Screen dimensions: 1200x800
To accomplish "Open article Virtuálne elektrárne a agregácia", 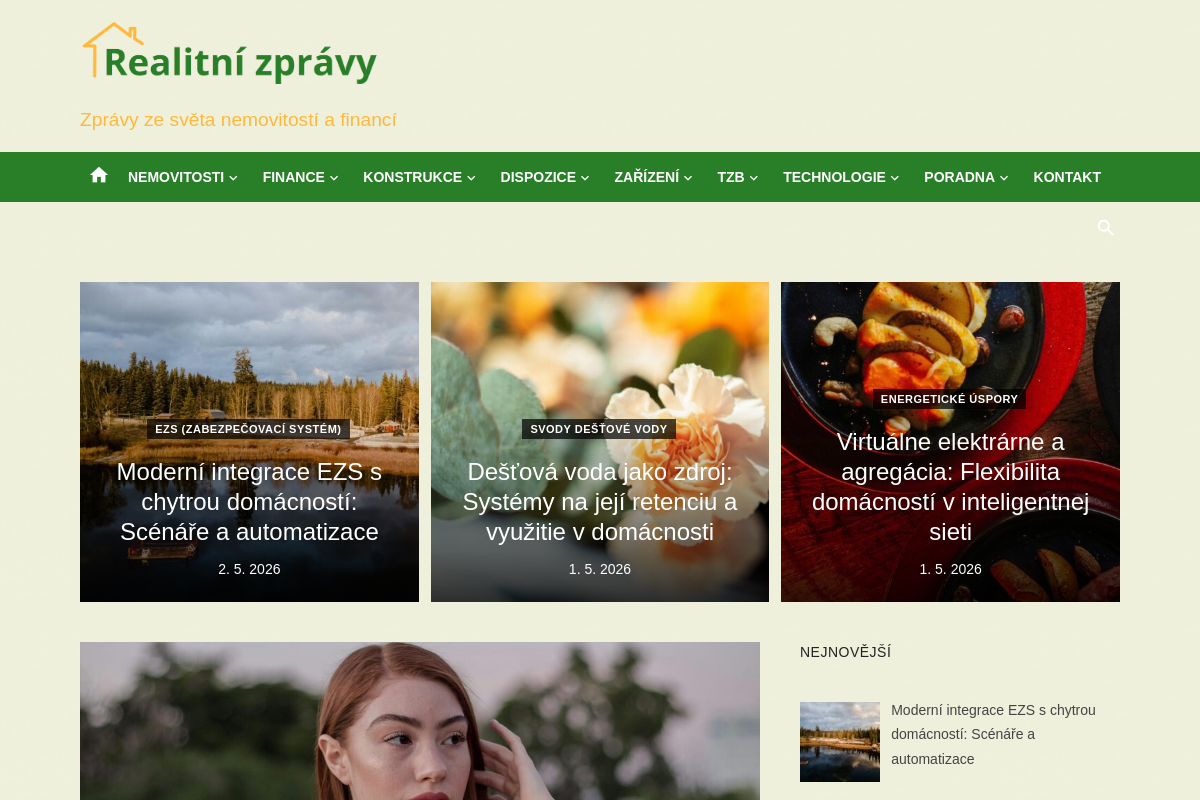I will 950,486.
